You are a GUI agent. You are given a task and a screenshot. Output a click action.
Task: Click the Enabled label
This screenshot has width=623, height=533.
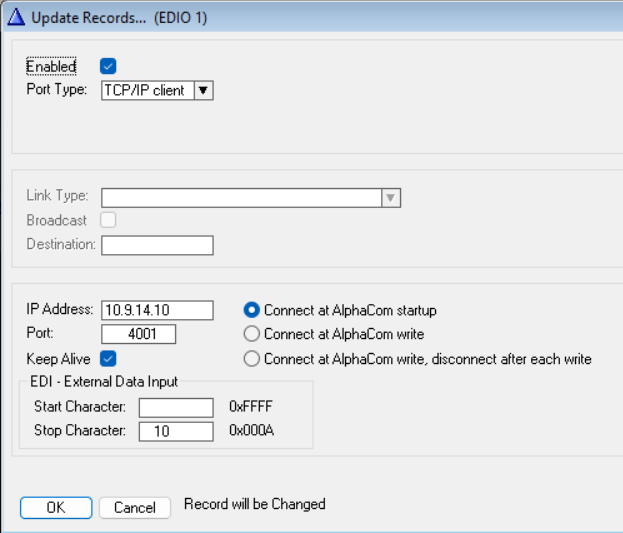(51, 66)
